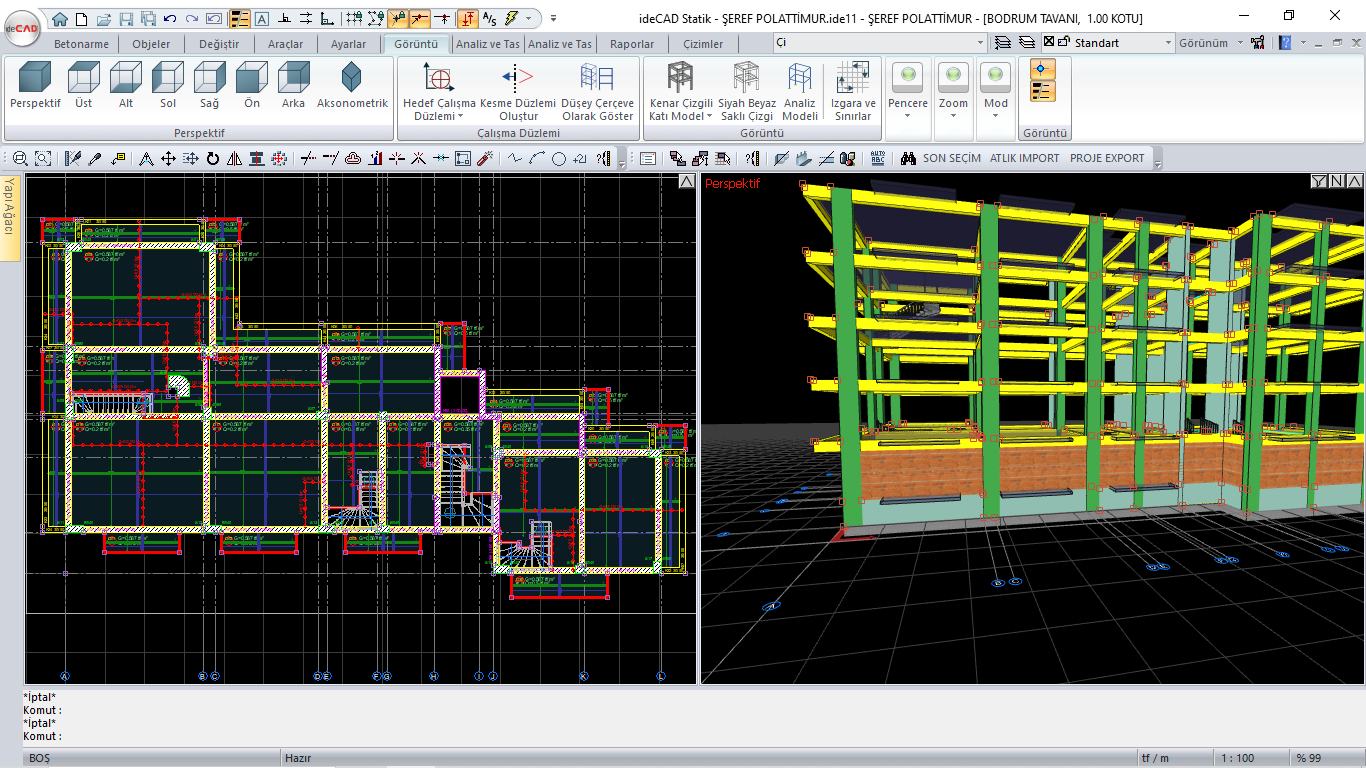1366x768 pixels.
Task: Open the Çizimler ribbon tab
Action: (703, 44)
